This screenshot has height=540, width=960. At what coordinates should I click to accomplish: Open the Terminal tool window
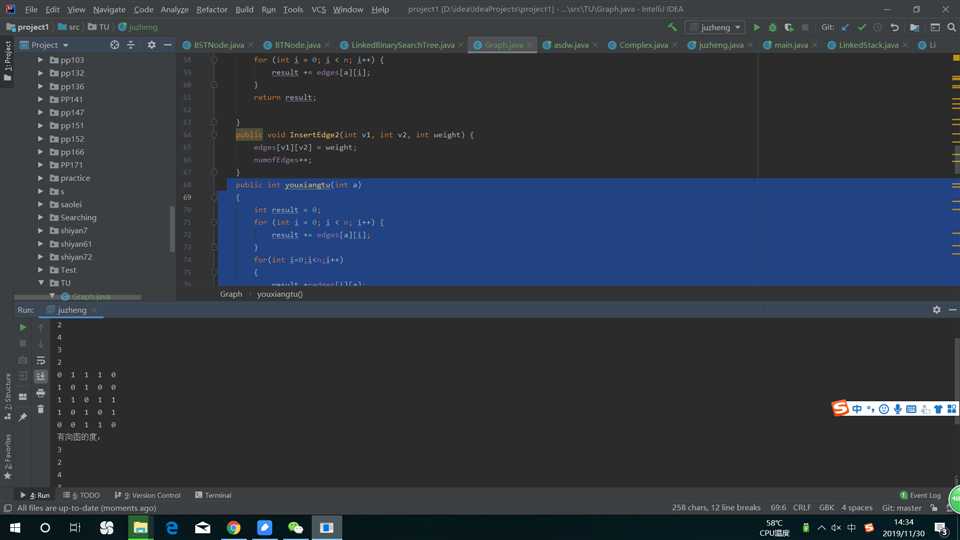pos(213,495)
